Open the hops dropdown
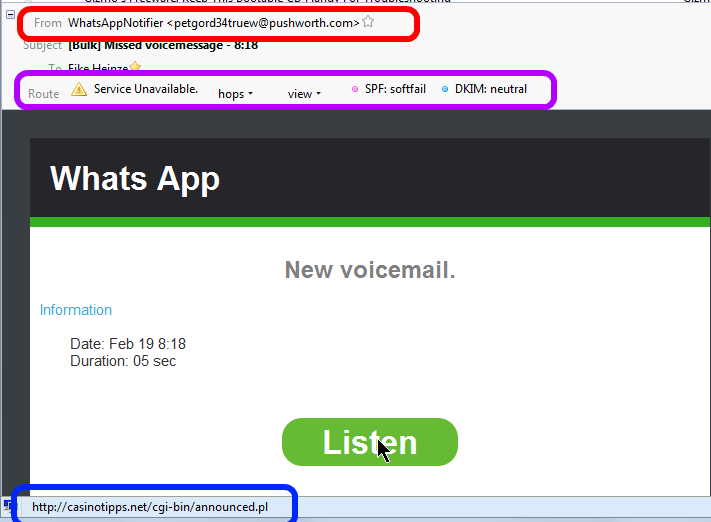Screen dimensions: 711x522 tap(235, 94)
